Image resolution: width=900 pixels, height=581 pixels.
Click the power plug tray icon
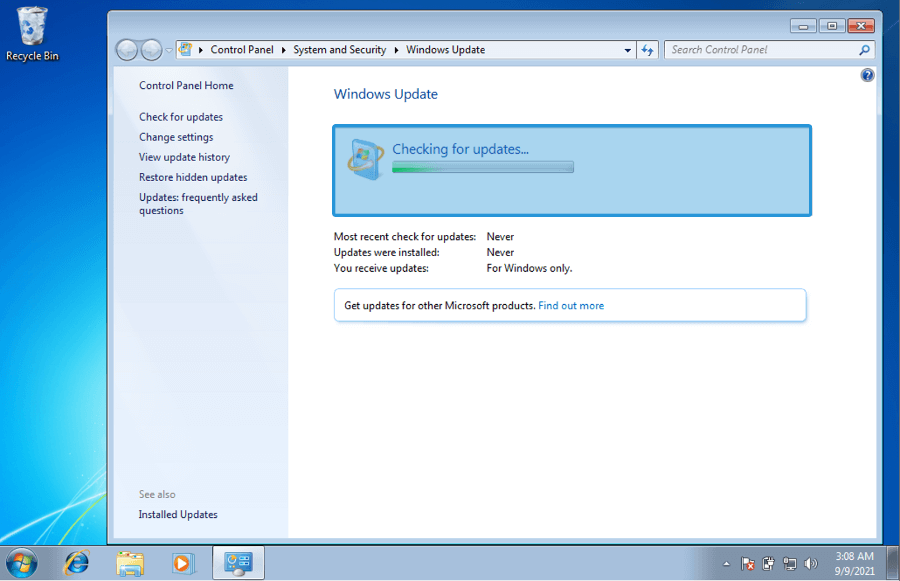(x=769, y=564)
